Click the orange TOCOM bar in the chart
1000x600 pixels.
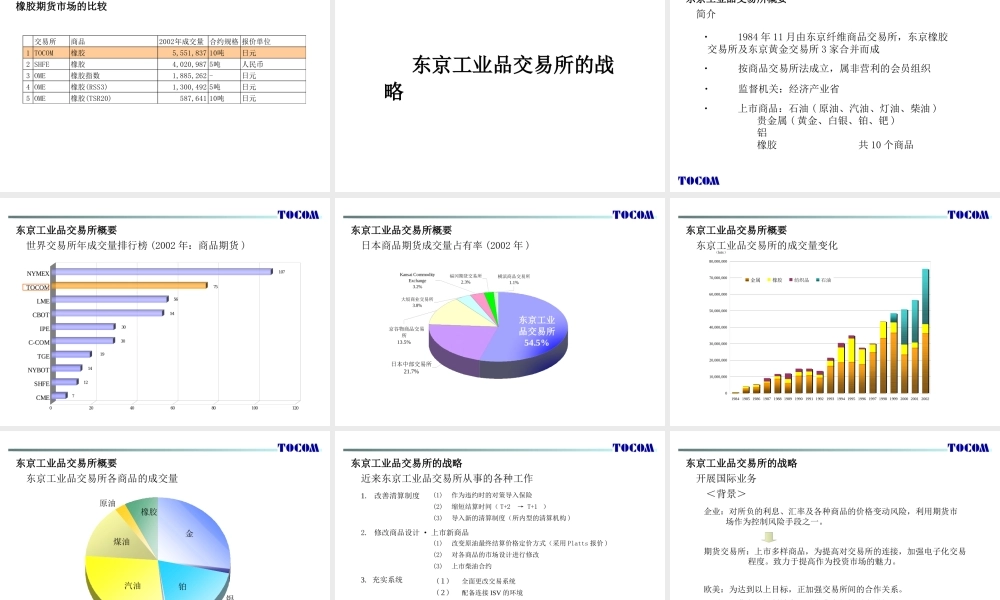point(129,286)
